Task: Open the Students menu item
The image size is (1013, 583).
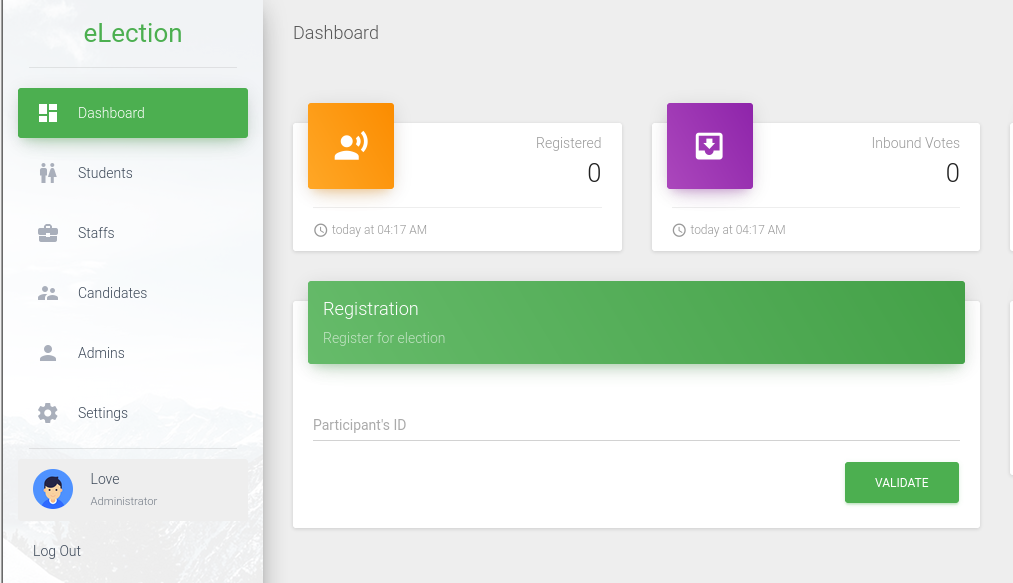Action: pos(133,173)
